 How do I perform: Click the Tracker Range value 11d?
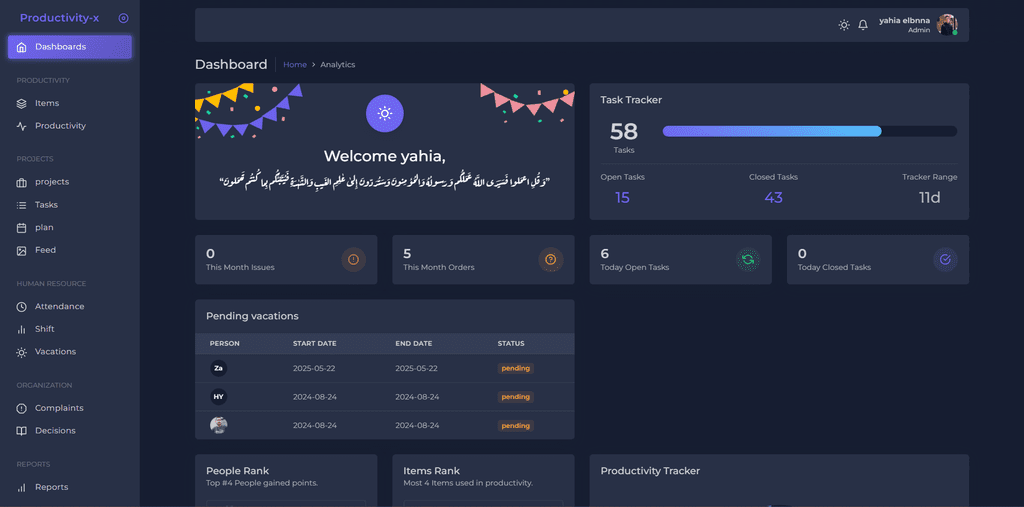point(929,197)
